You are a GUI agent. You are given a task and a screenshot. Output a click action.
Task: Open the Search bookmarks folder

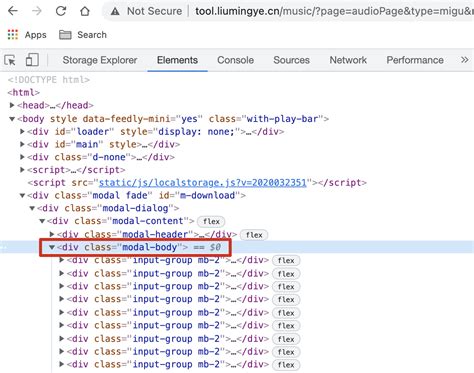83,35
